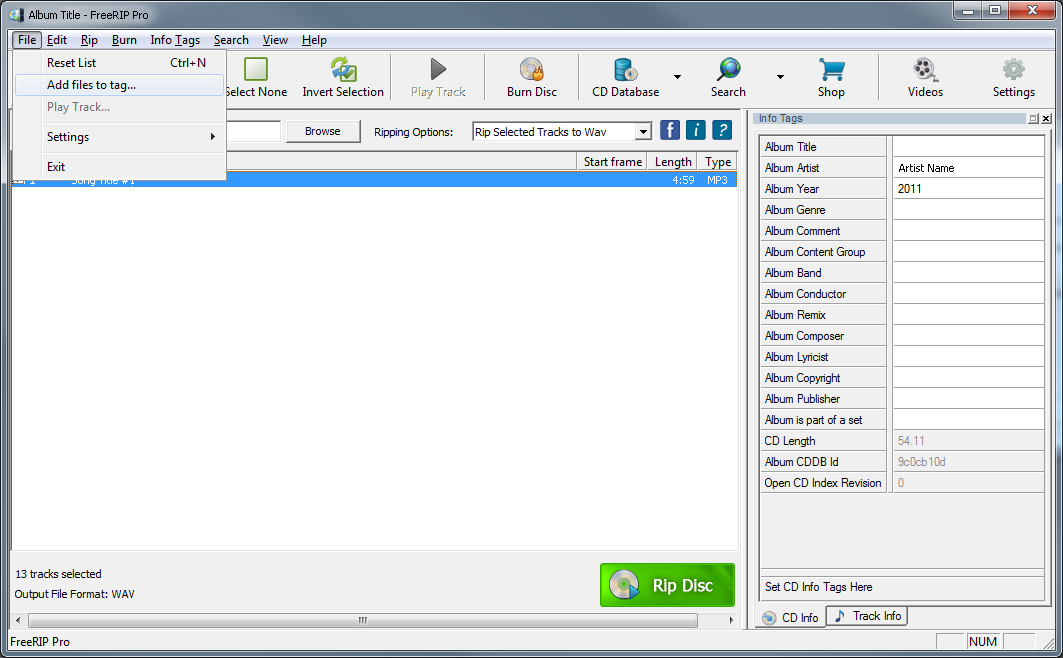Click the scrollbar left arrow
The height and width of the screenshot is (658, 1063).
point(18,620)
